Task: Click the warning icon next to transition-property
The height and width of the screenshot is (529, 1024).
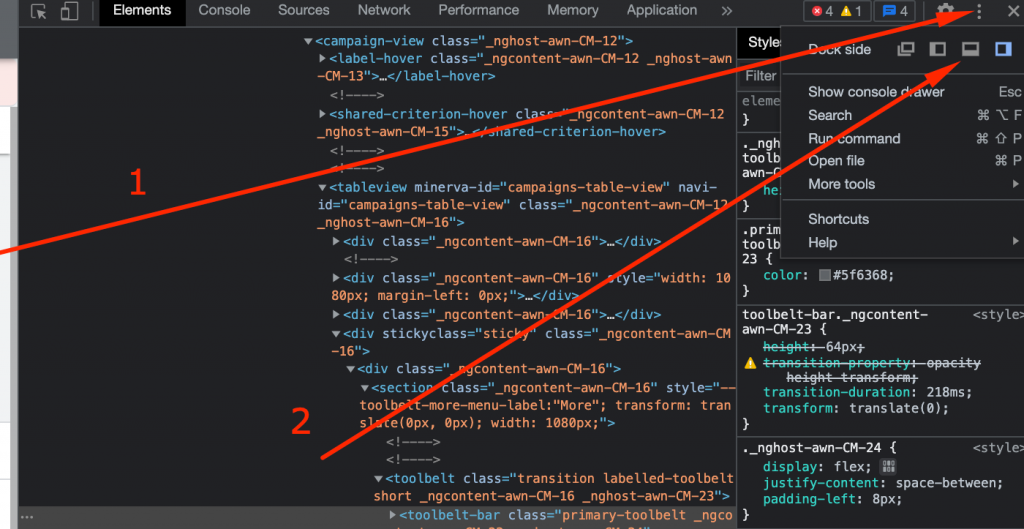Action: (750, 363)
